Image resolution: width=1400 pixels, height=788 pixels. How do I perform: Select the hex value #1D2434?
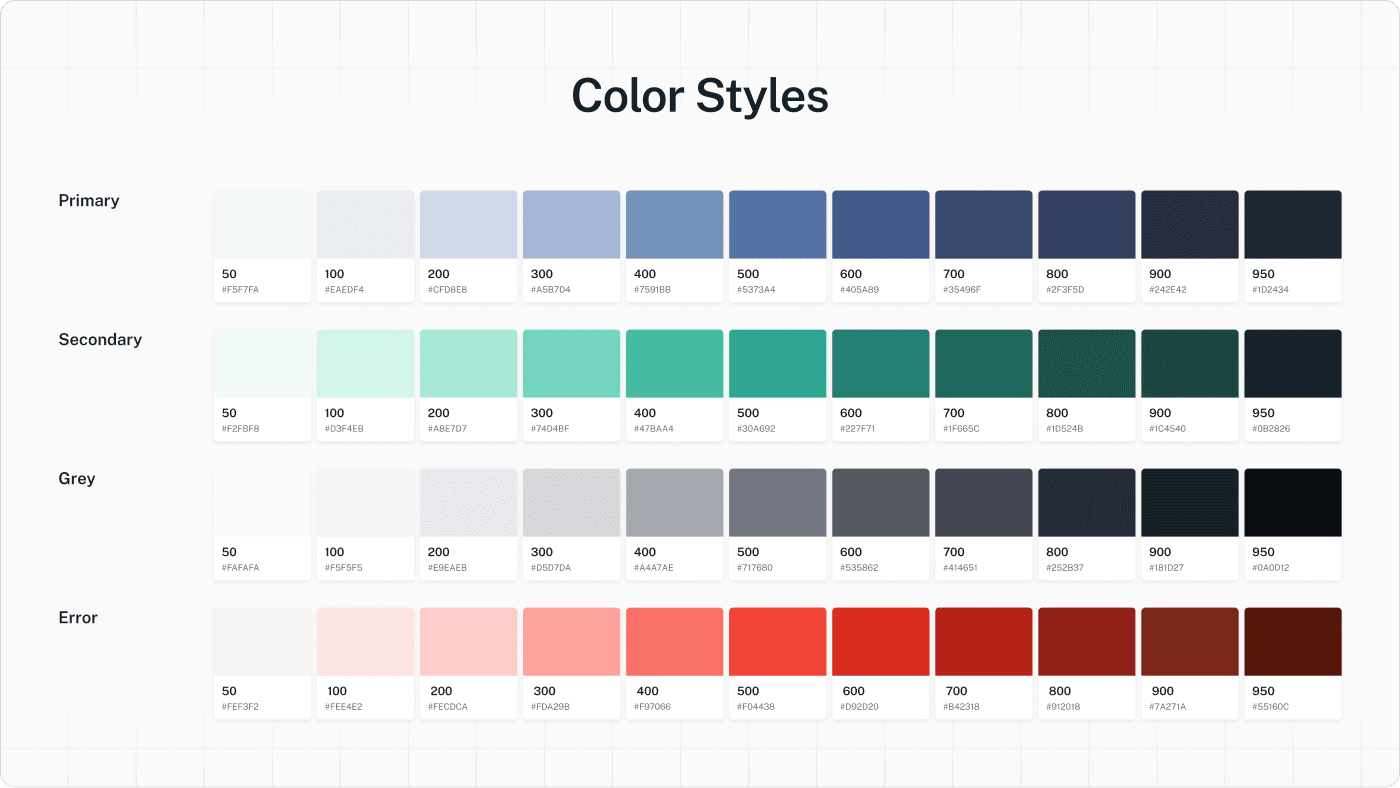1270,290
